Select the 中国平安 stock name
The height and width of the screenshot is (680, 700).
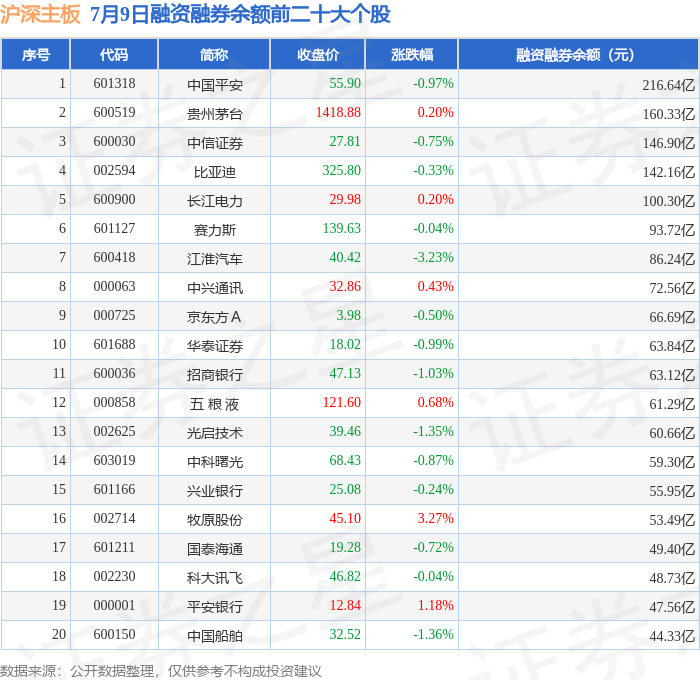click(x=215, y=85)
